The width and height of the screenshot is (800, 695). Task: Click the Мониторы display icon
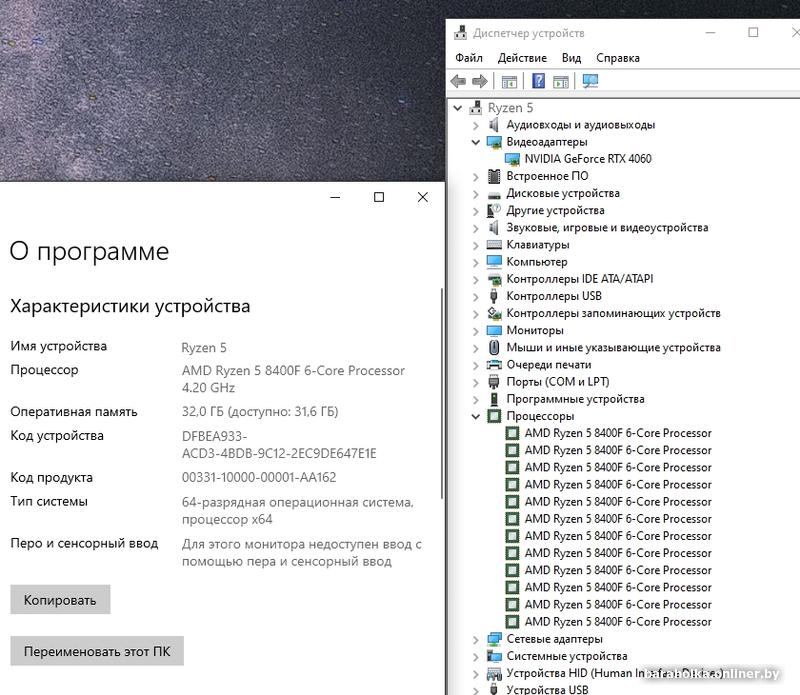494,331
